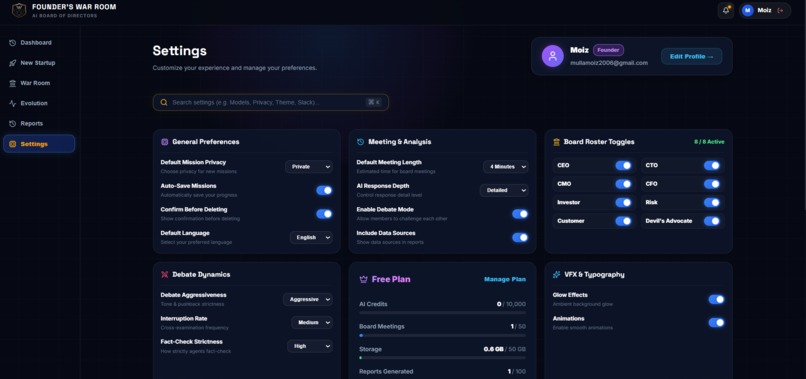This screenshot has height=379, width=806.
Task: Click the Search settings input field
Action: point(271,102)
